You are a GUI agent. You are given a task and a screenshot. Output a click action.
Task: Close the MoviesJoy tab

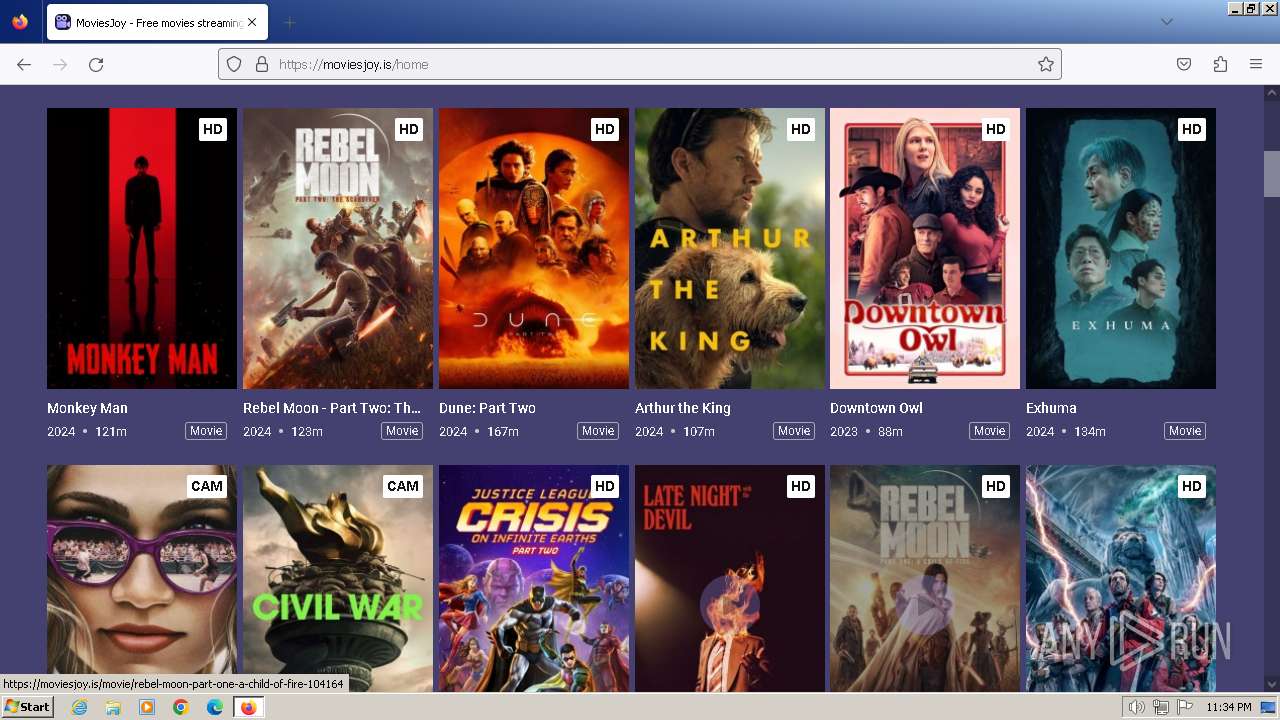pyautogui.click(x=252, y=22)
